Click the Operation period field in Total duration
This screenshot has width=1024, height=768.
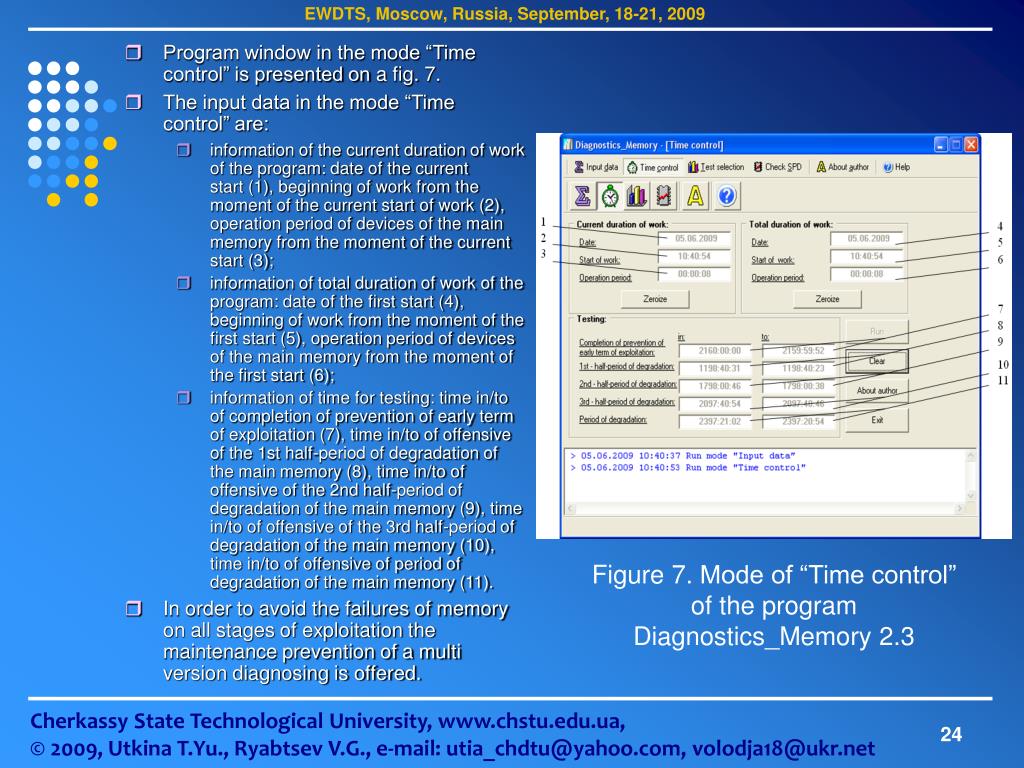click(867, 274)
